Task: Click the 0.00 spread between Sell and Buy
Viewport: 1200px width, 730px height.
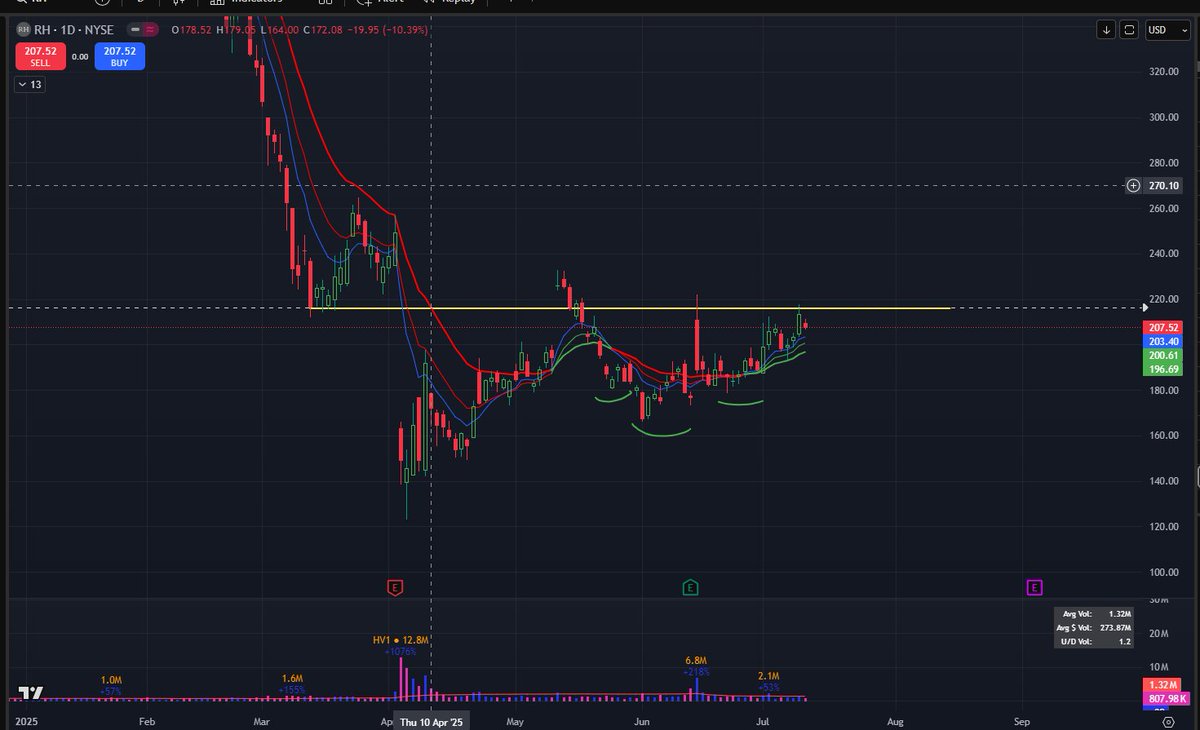Action: tap(80, 56)
